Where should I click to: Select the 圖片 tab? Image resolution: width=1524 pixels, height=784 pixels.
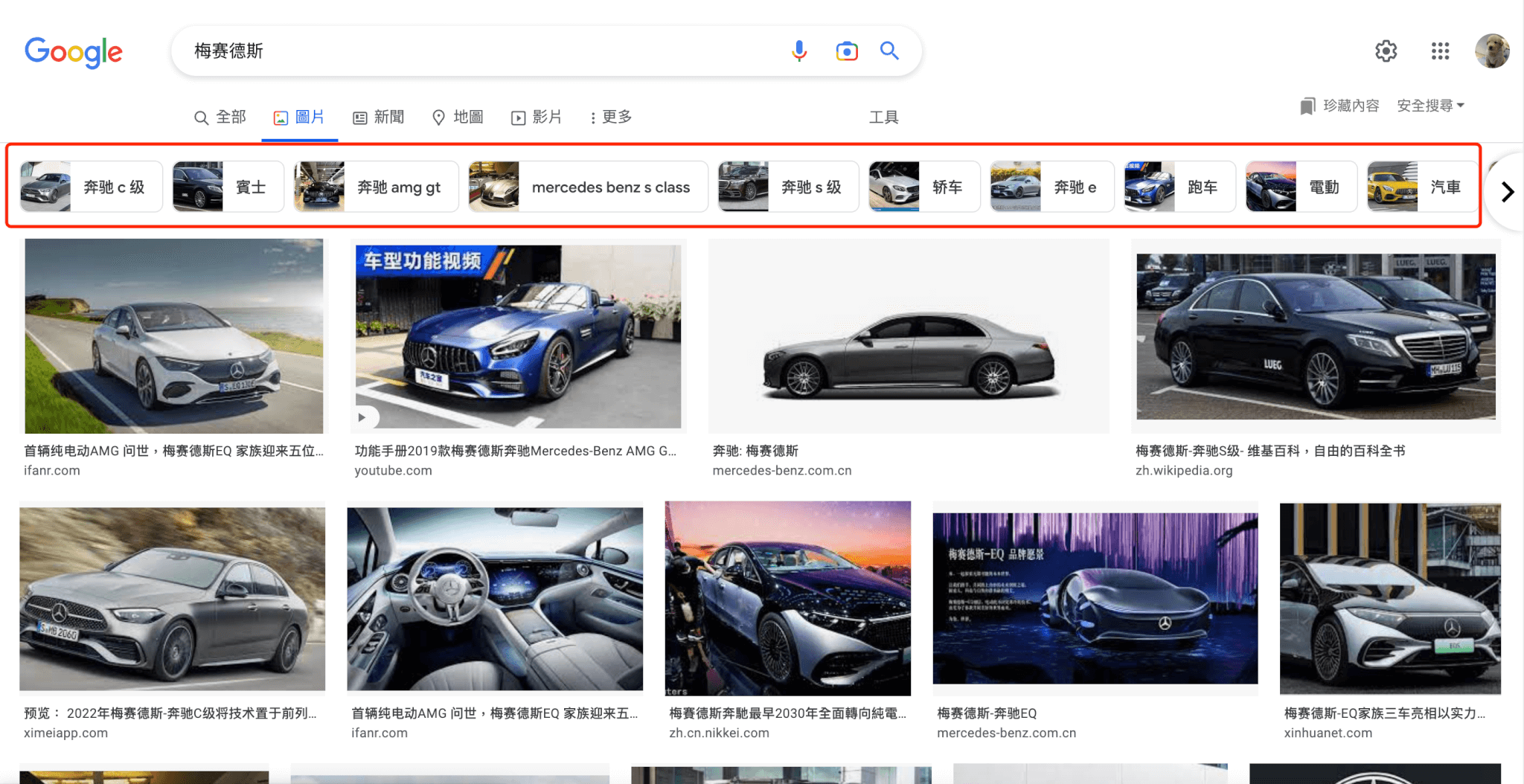click(x=299, y=117)
